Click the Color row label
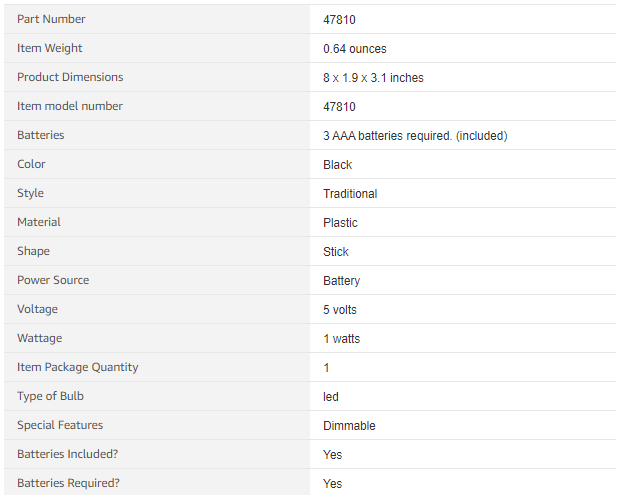 (31, 164)
